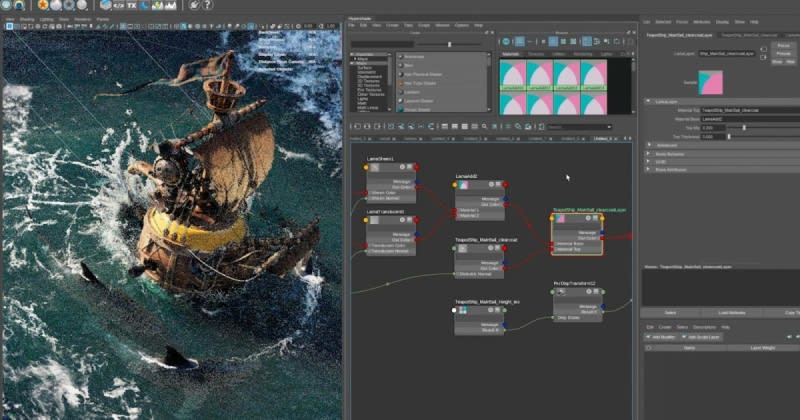Select the LamaTranslucent1 node

coord(391,233)
